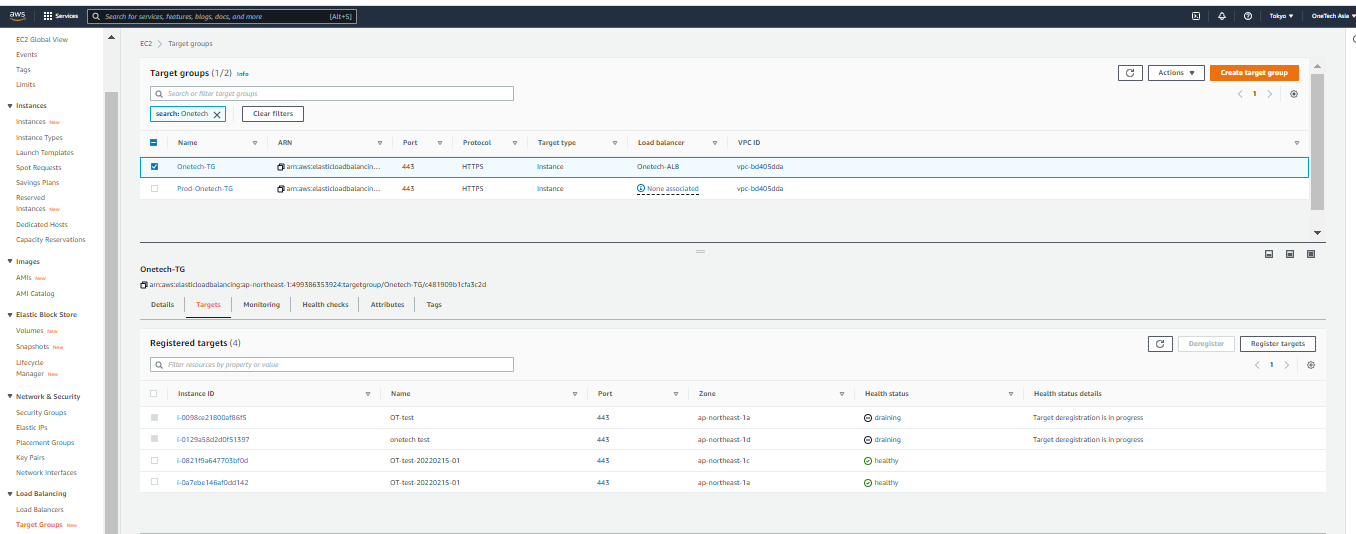Refresh the Target groups list
This screenshot has width=1356, height=534.
(1130, 73)
